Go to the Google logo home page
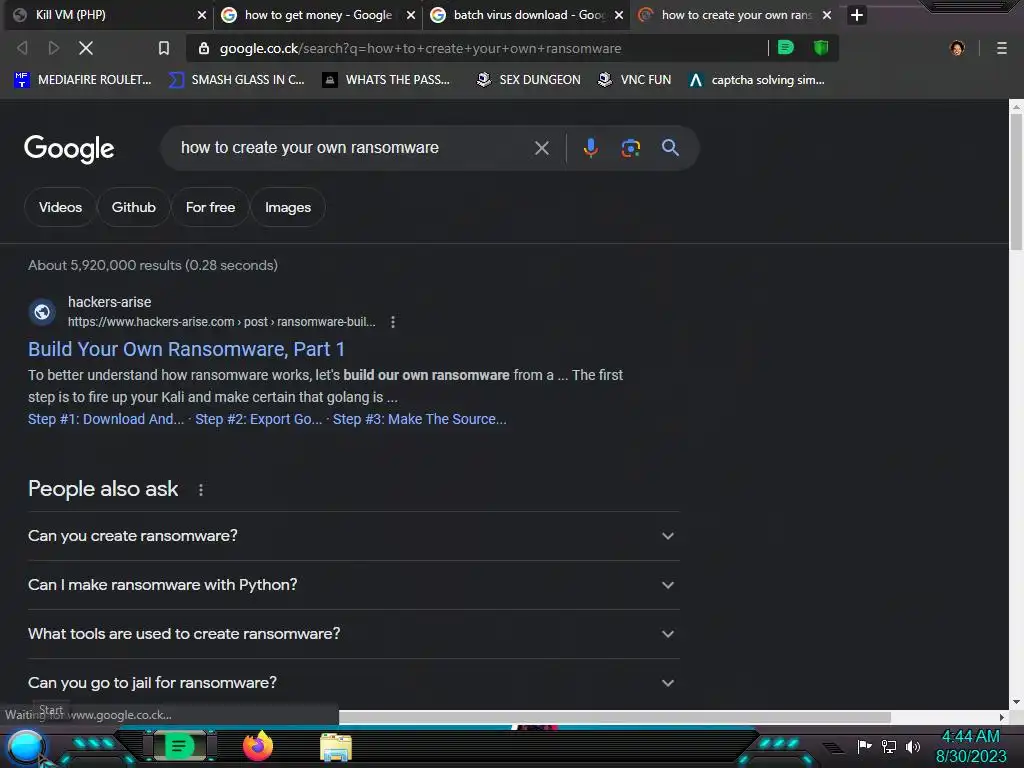This screenshot has width=1024, height=768. (69, 149)
